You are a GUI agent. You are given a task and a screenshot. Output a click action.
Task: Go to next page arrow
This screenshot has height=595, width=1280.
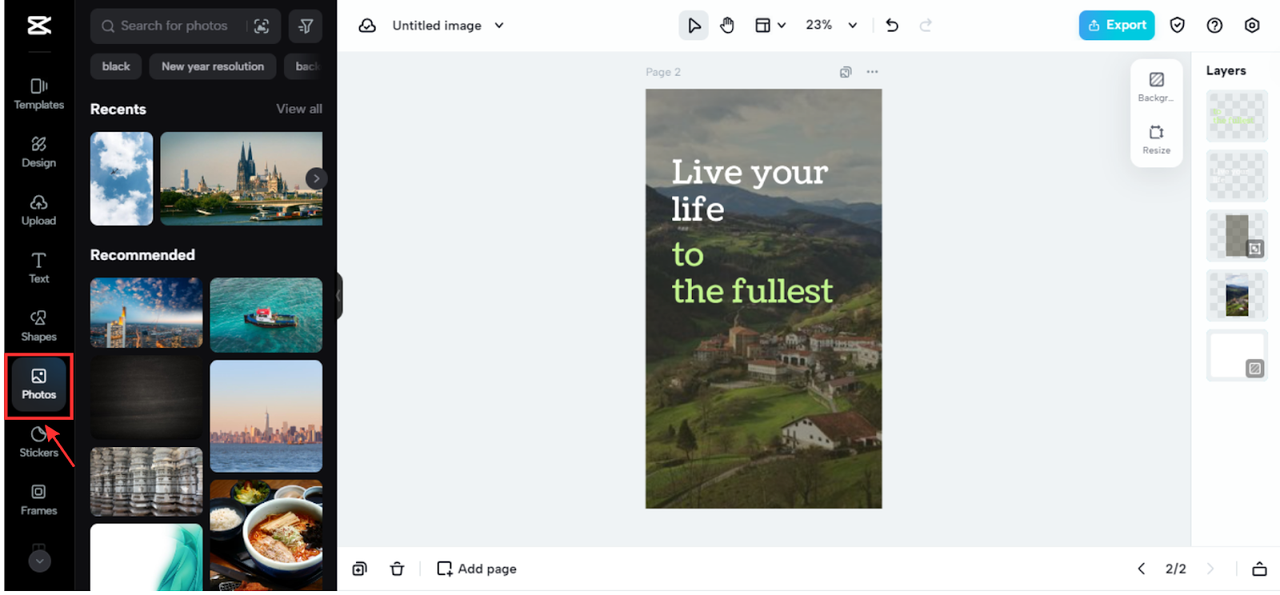pyautogui.click(x=1210, y=569)
